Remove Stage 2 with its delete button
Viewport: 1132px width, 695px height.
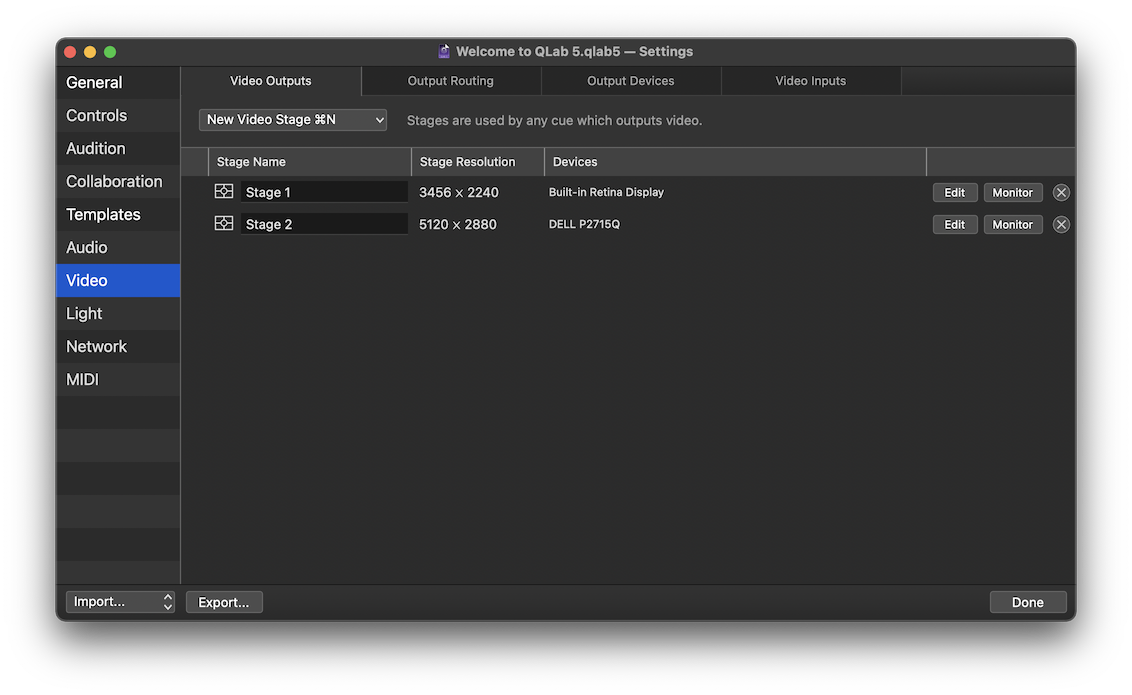[1061, 224]
